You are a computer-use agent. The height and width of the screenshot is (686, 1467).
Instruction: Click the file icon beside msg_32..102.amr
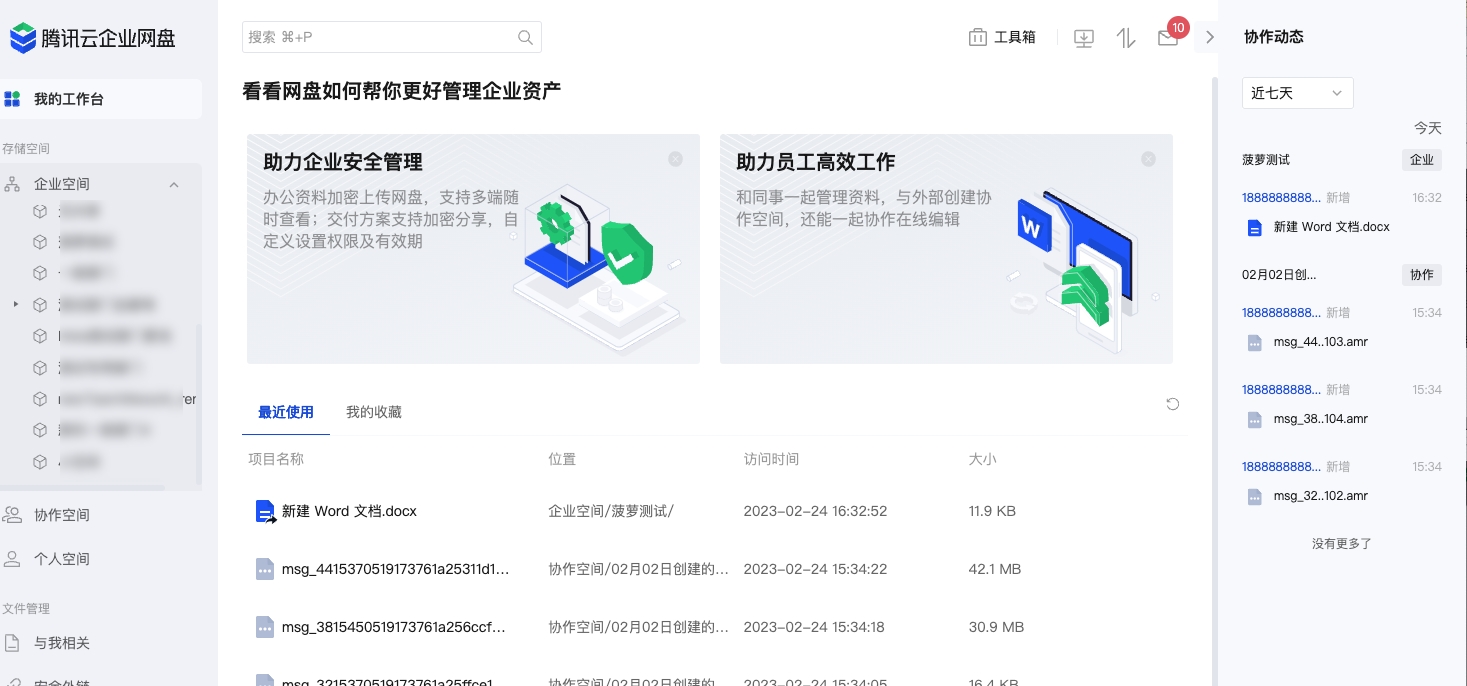click(1255, 497)
